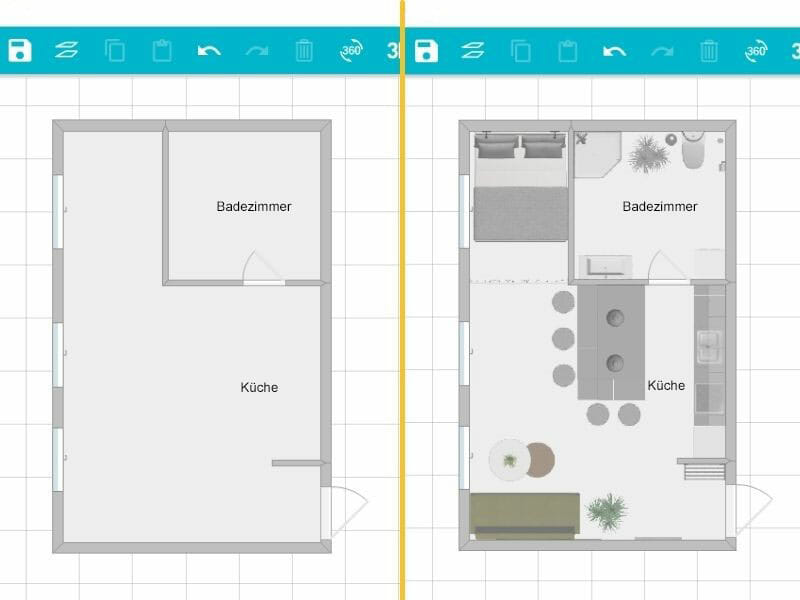
Task: Select the Küche label in the furnished plan
Action: 666,385
